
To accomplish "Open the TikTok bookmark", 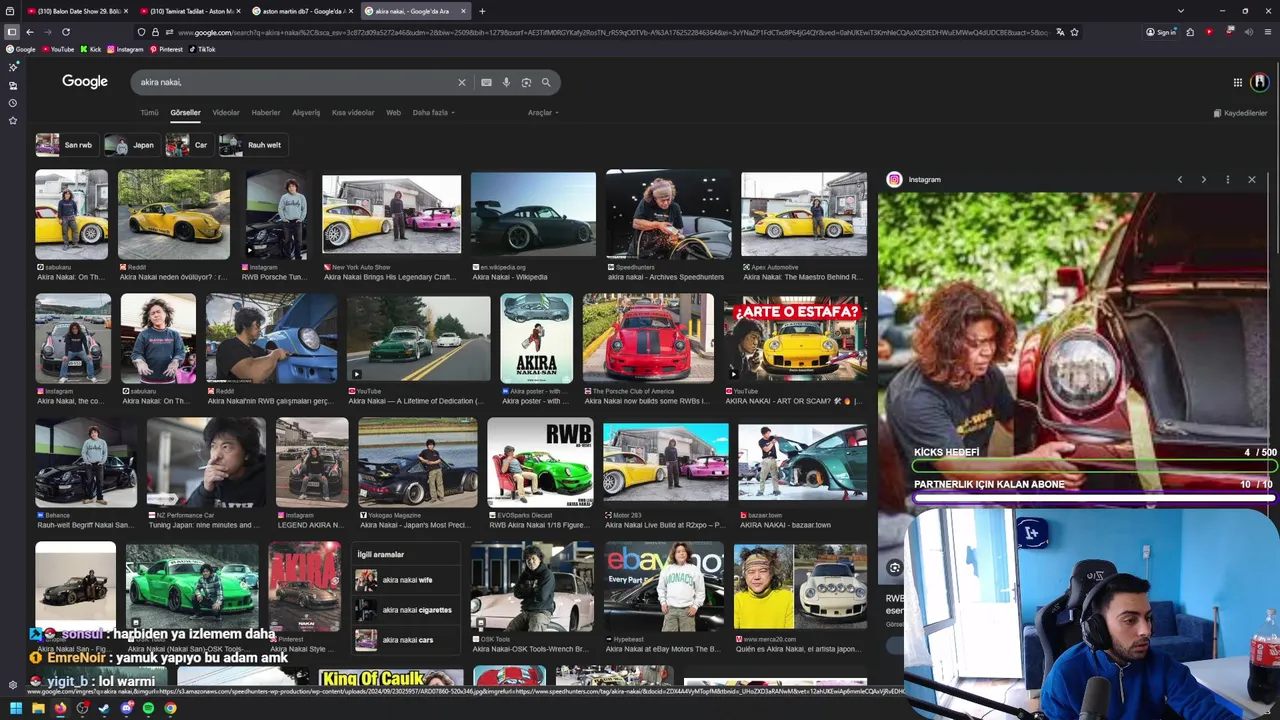I will (x=202, y=49).
